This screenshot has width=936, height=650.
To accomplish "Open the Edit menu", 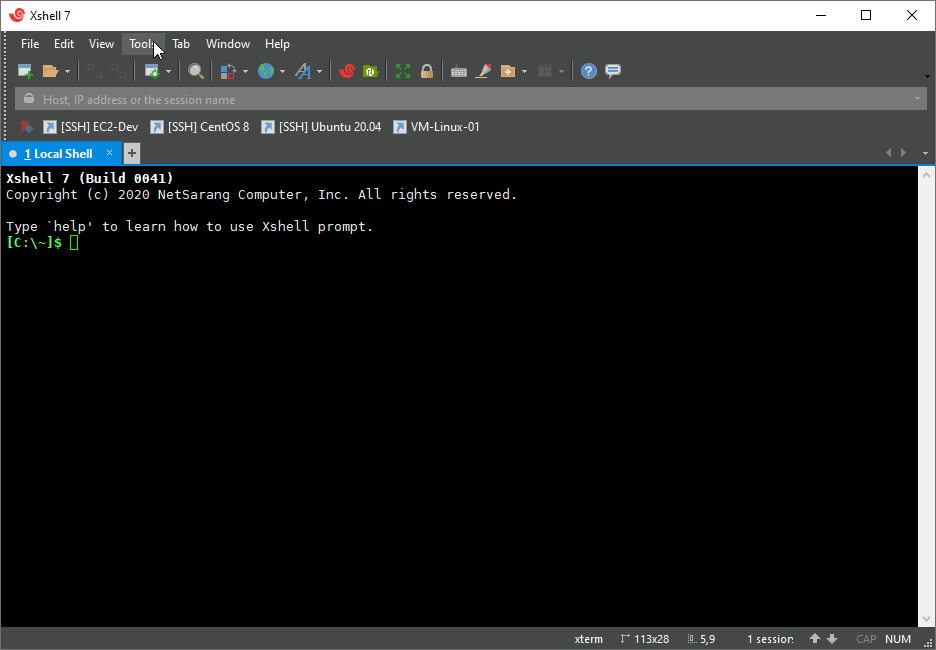I will [64, 44].
